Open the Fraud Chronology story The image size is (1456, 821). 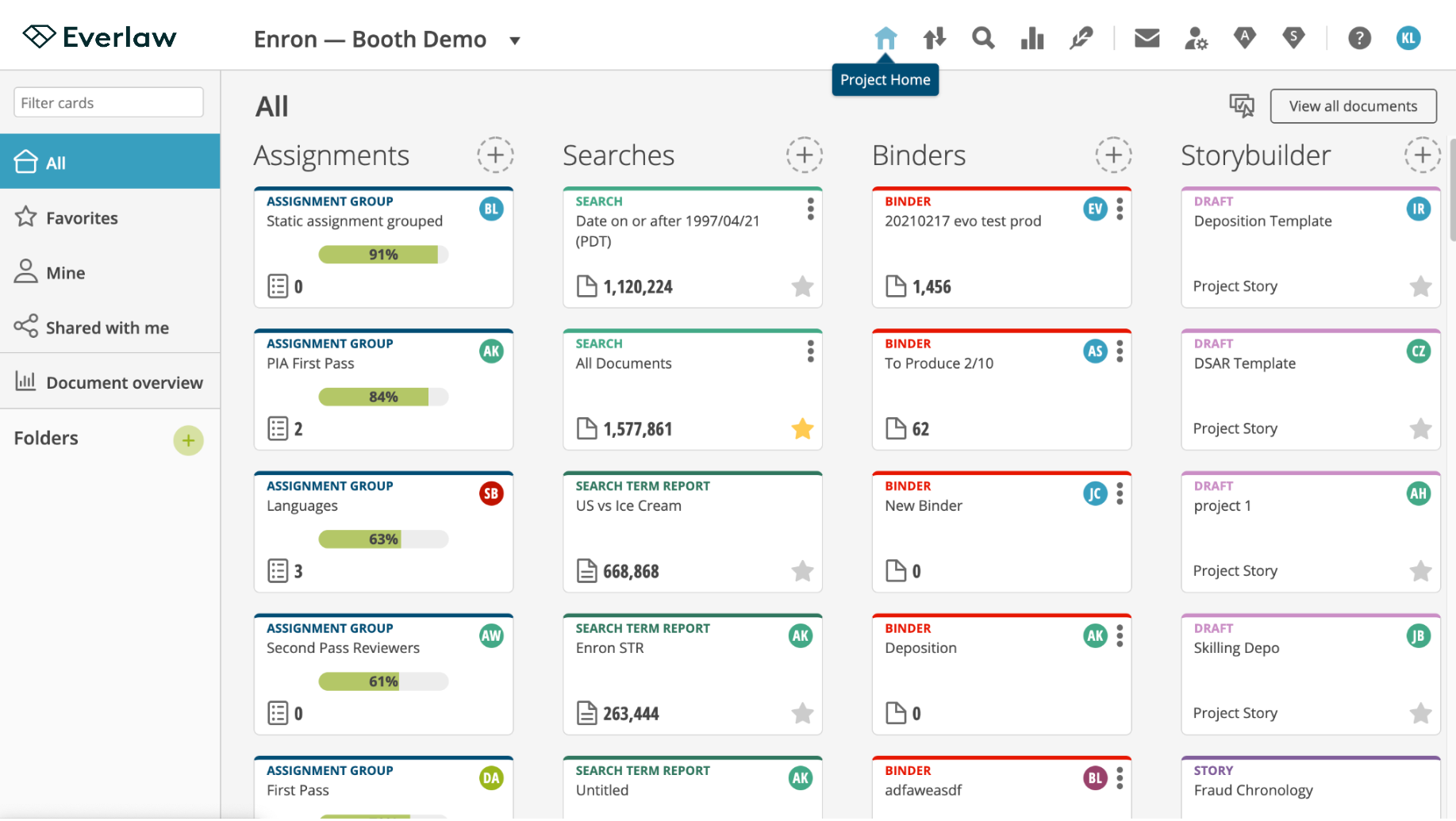[x=1311, y=788]
